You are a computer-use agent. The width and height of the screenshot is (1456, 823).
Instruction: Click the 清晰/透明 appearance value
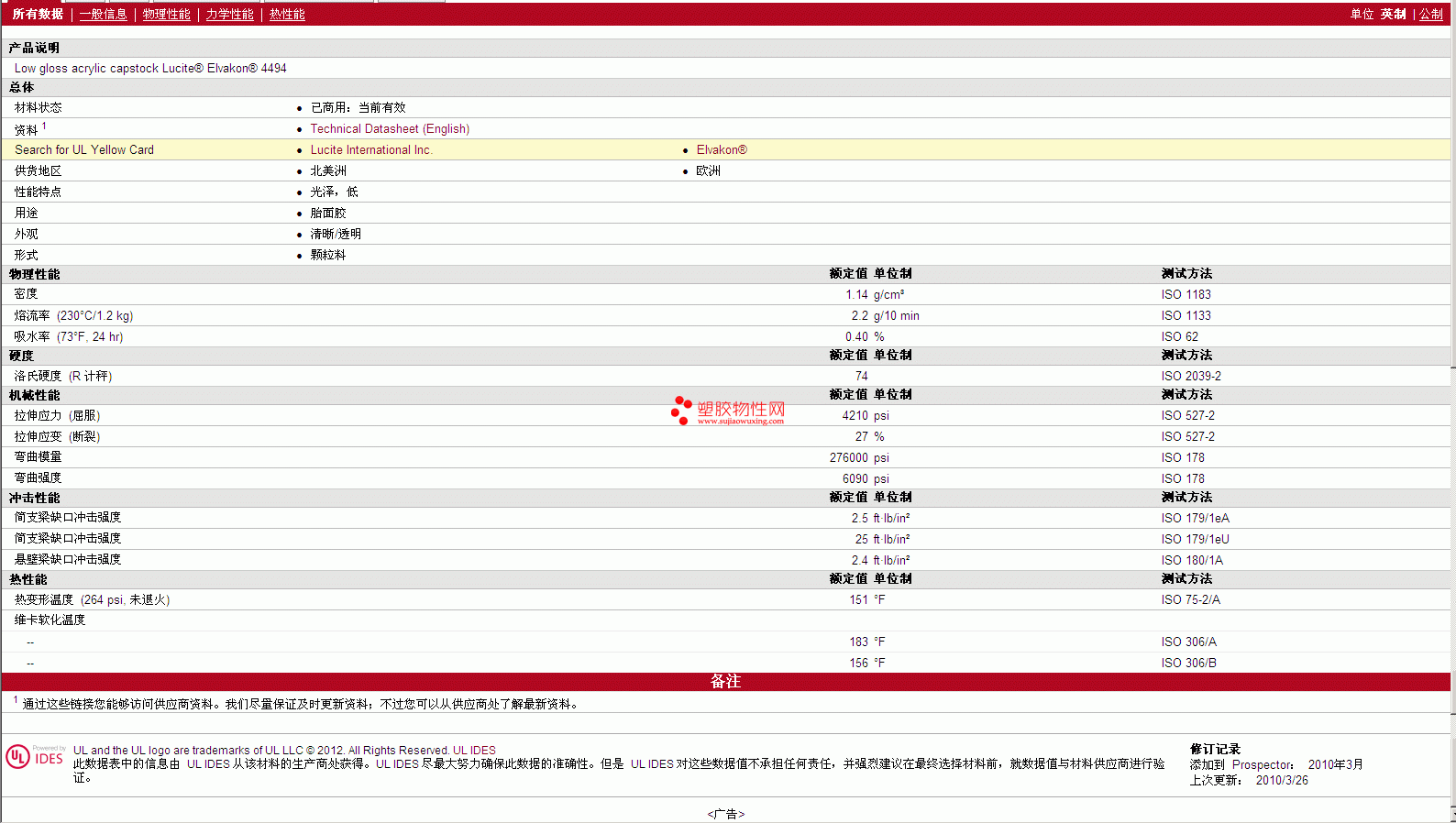[x=336, y=235]
